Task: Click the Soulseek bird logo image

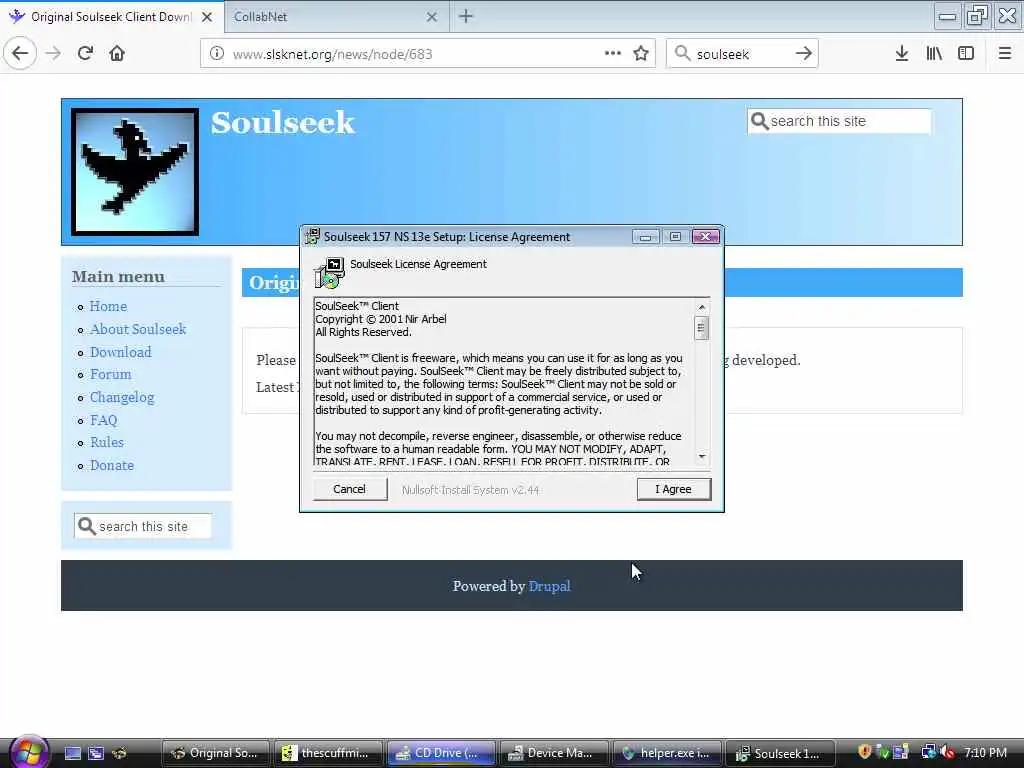Action: pos(135,172)
